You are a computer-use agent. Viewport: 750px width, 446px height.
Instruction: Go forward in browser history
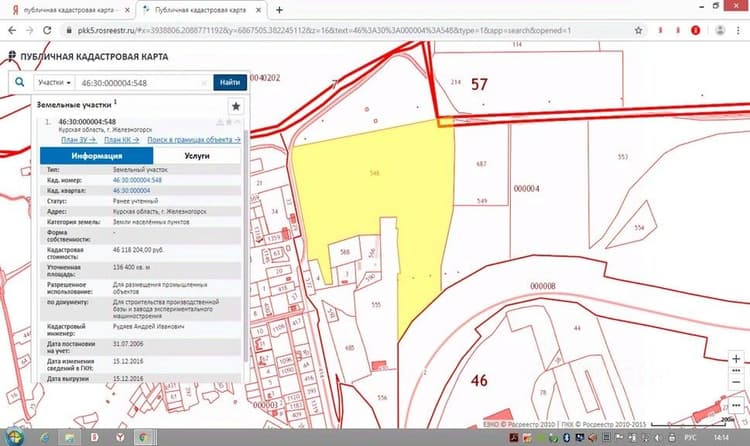(x=30, y=30)
